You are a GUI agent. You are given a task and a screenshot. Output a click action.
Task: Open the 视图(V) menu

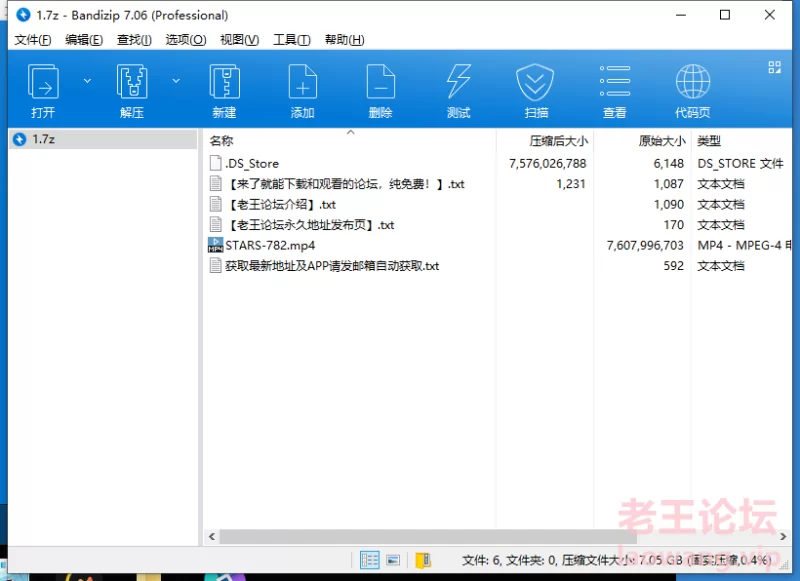[x=239, y=40]
